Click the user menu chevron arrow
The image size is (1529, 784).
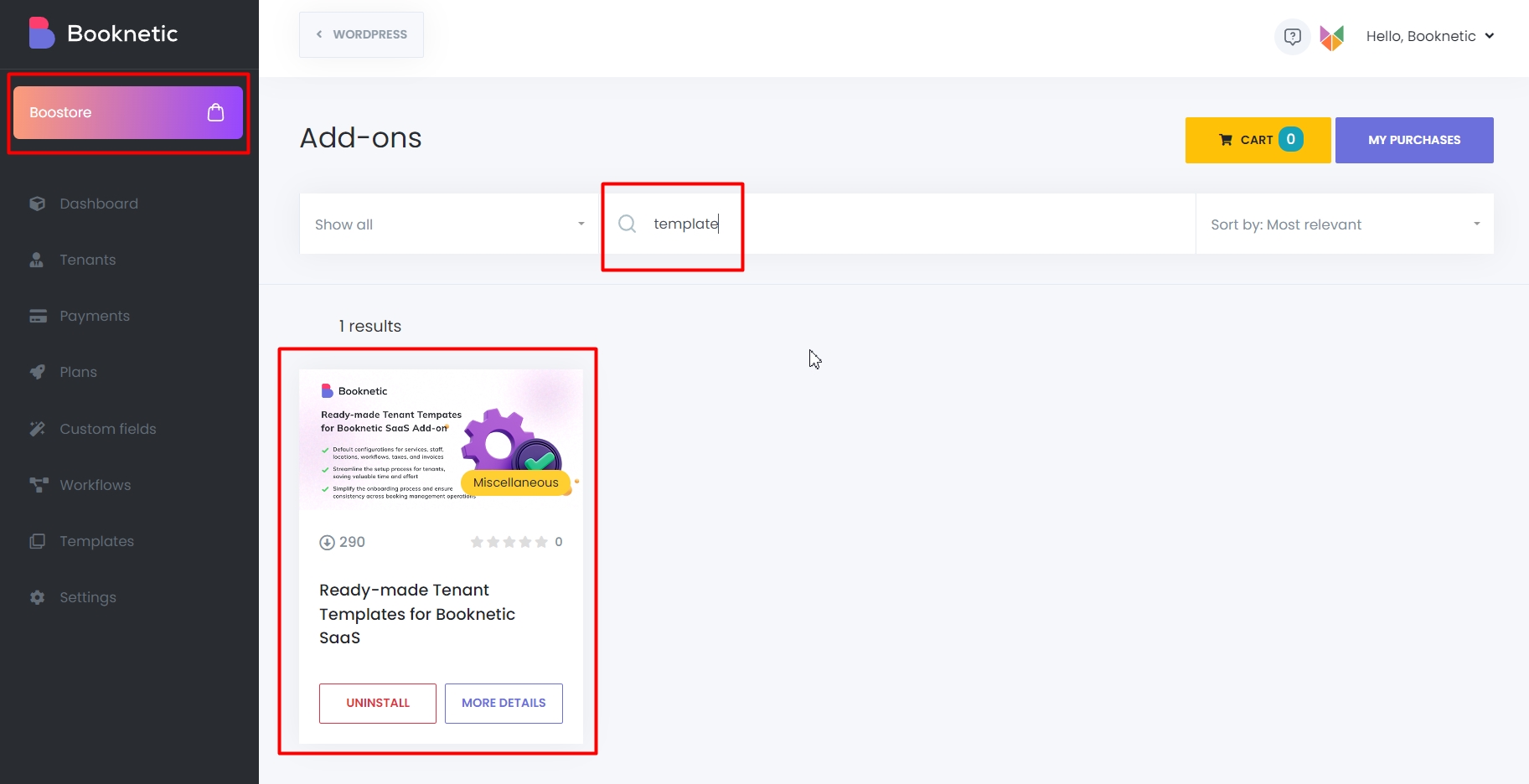click(1490, 36)
